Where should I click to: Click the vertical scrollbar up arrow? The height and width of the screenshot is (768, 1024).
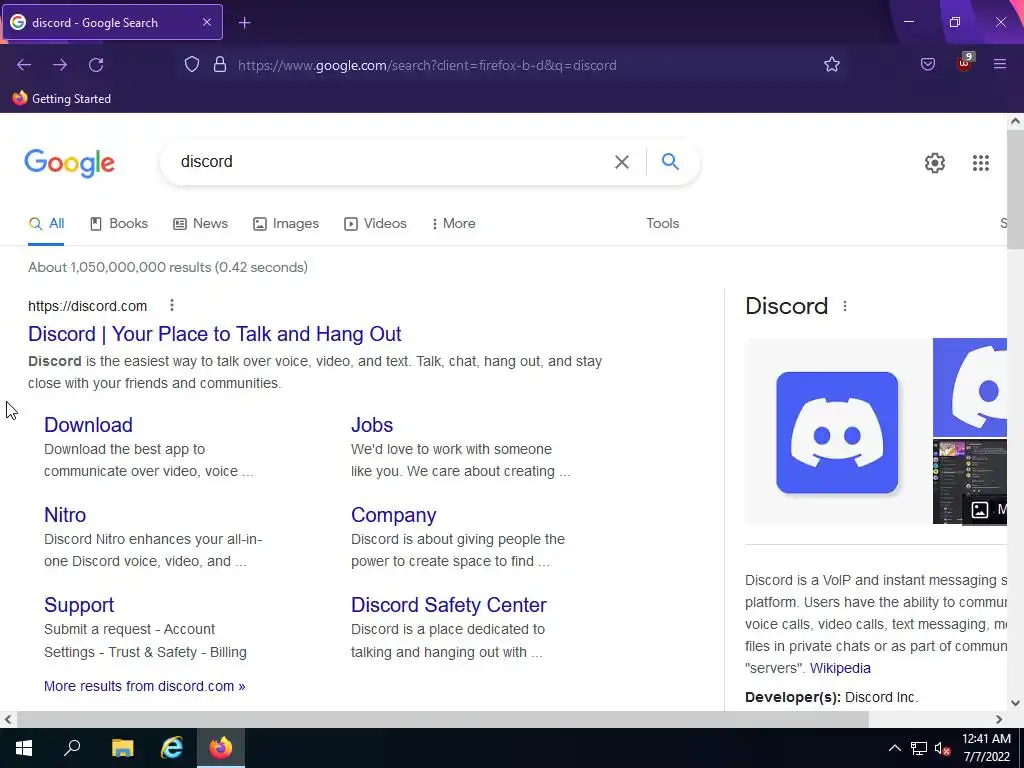1015,121
